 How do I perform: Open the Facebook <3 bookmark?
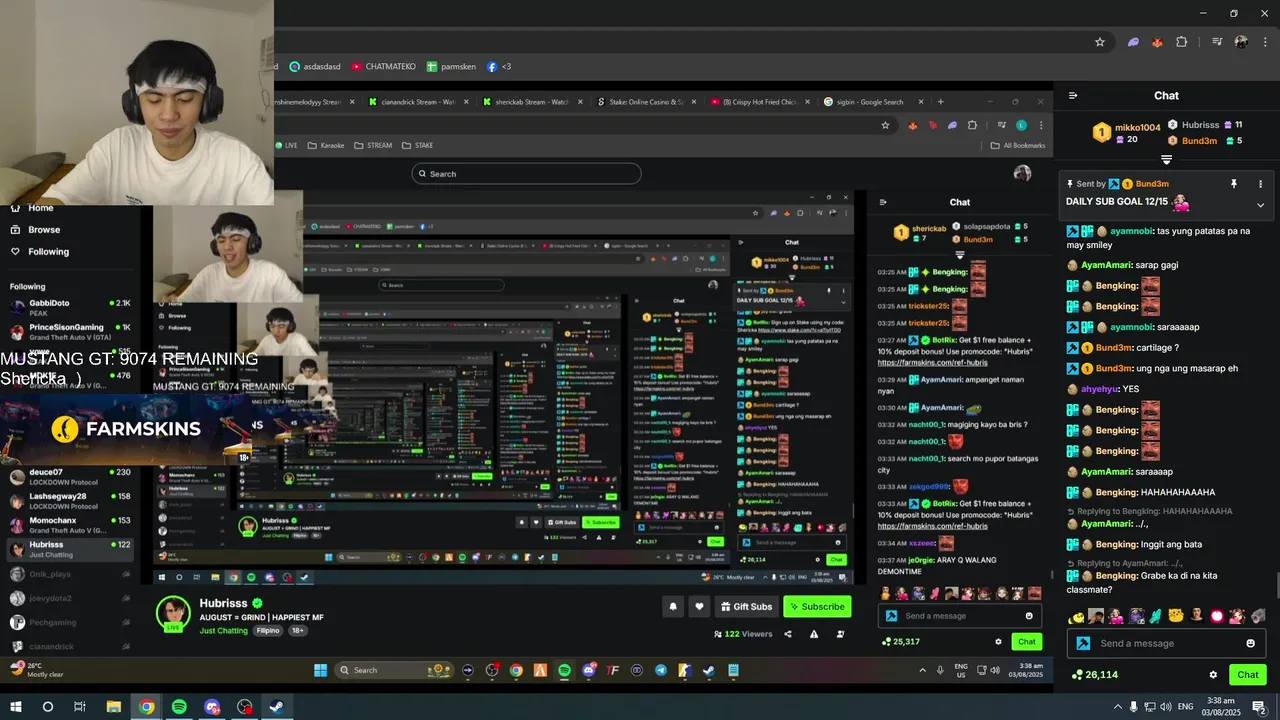pyautogui.click(x=499, y=67)
